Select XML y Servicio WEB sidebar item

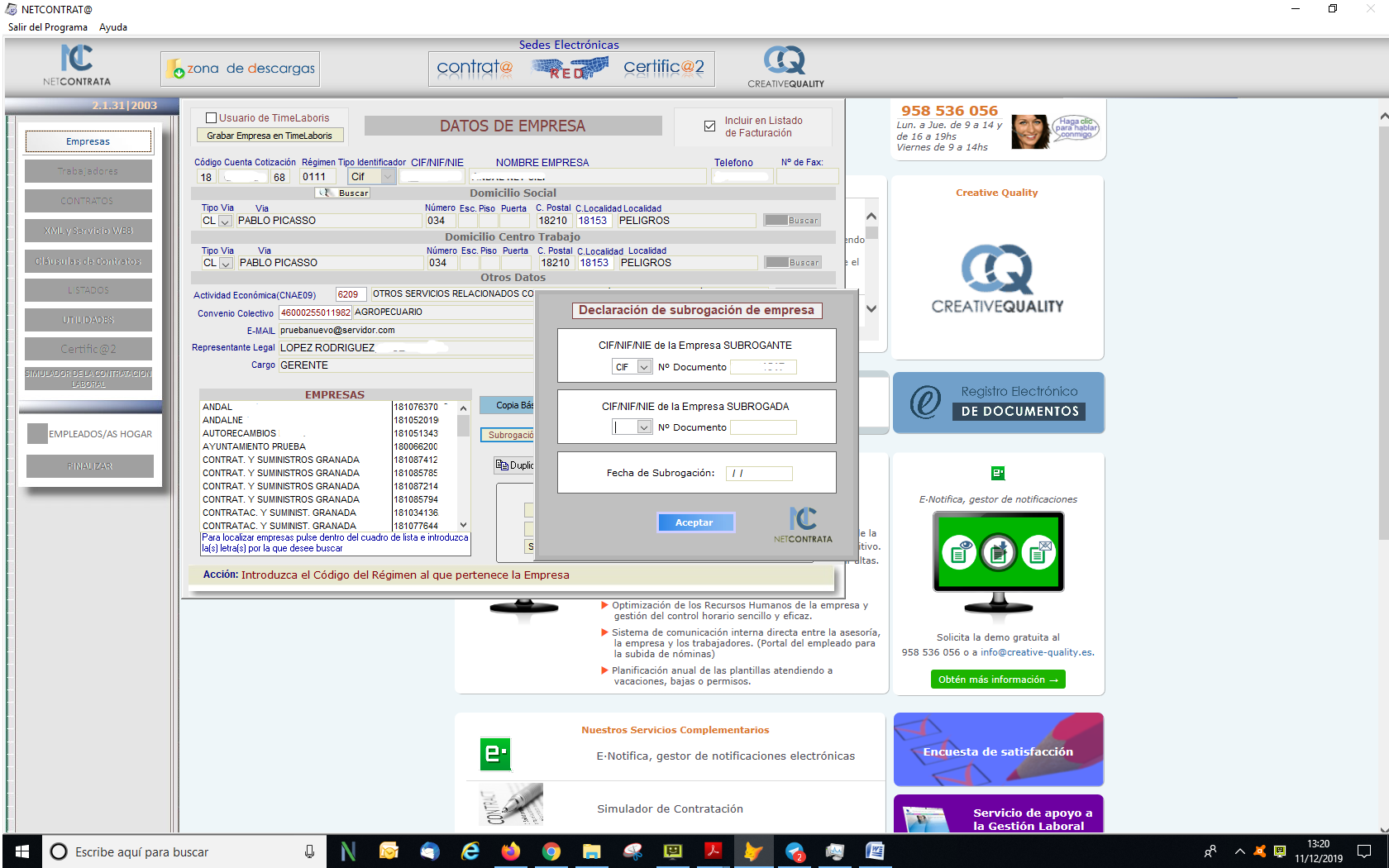[88, 231]
